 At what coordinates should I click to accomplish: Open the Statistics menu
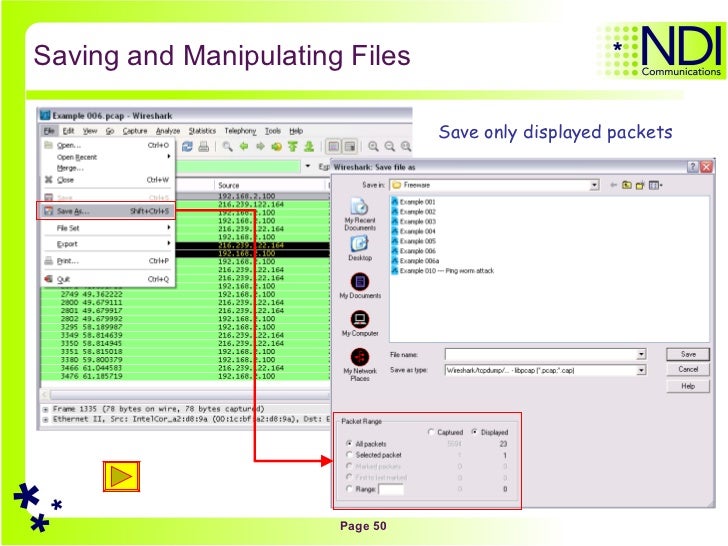click(202, 131)
